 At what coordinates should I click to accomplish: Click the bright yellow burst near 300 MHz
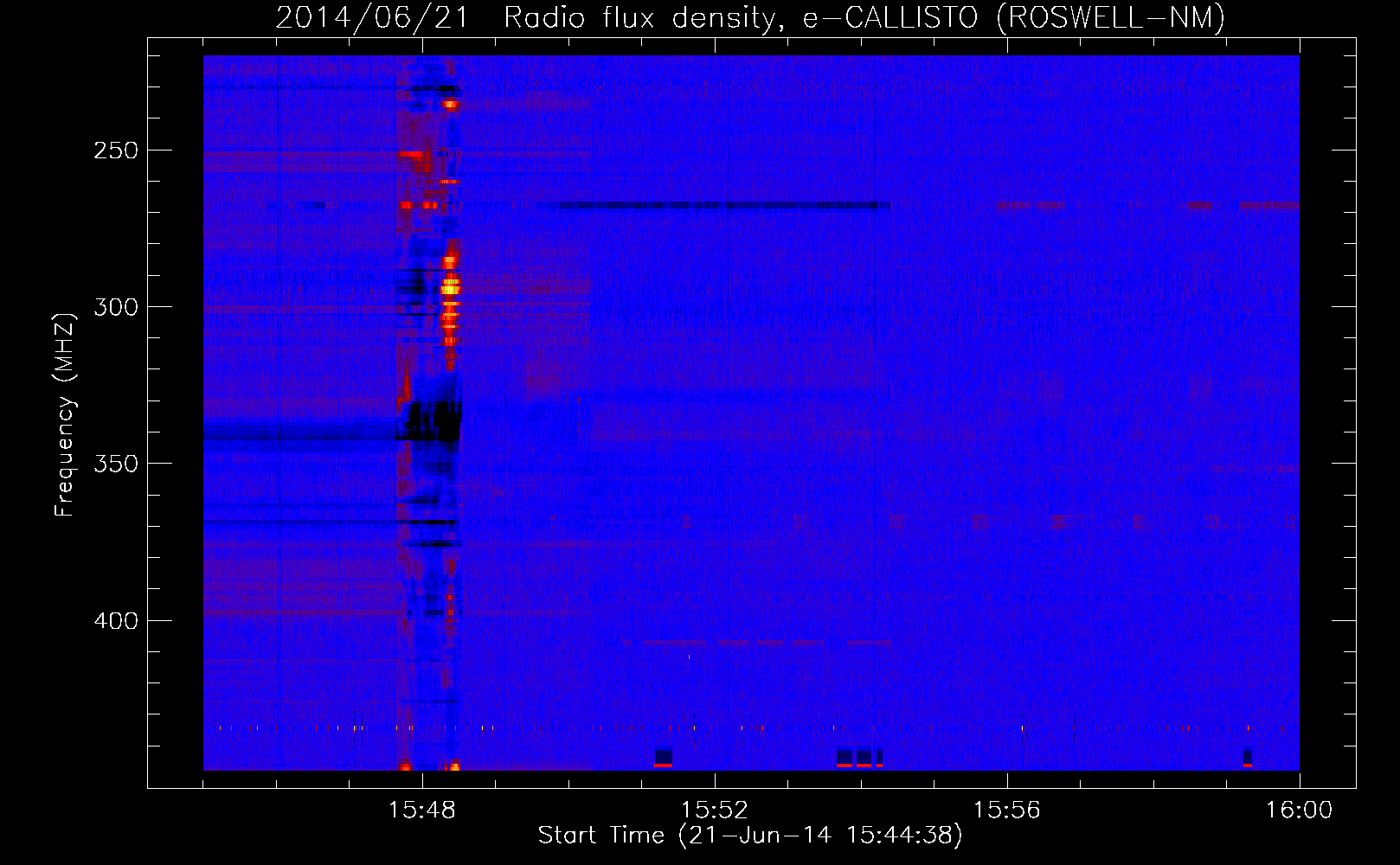pyautogui.click(x=450, y=287)
